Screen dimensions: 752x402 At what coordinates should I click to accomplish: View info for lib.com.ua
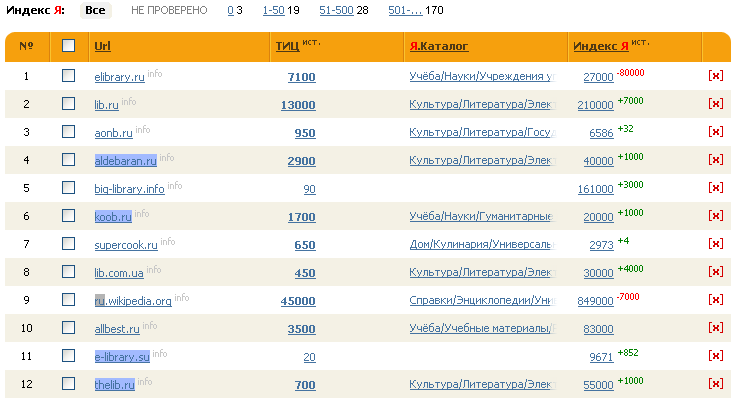(153, 270)
